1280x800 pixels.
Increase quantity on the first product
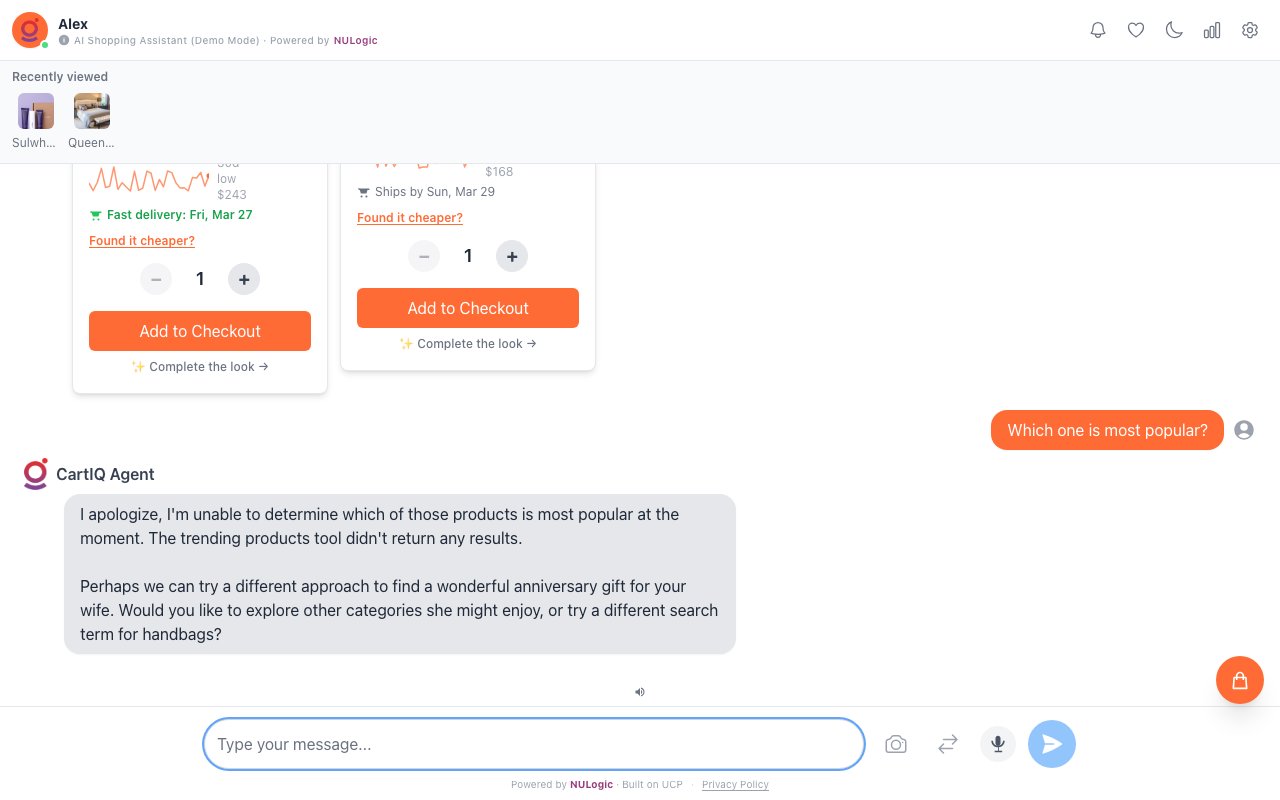click(244, 279)
